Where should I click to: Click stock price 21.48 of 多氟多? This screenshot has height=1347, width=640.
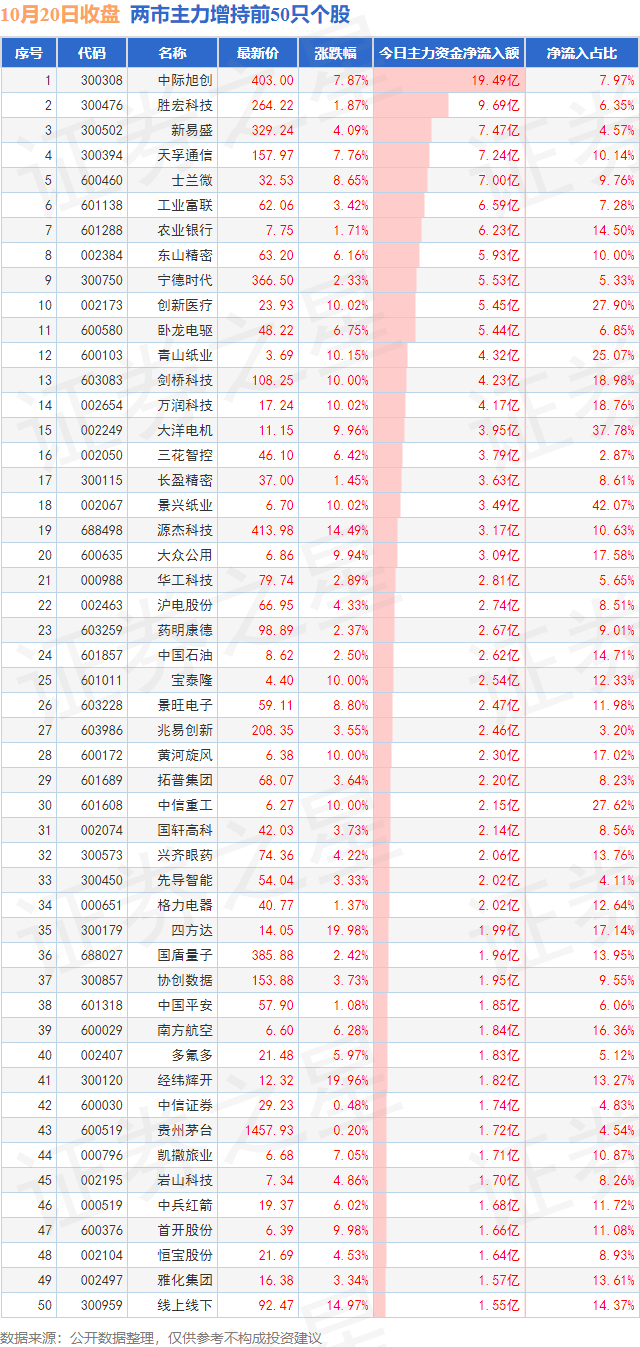pyautogui.click(x=276, y=1055)
